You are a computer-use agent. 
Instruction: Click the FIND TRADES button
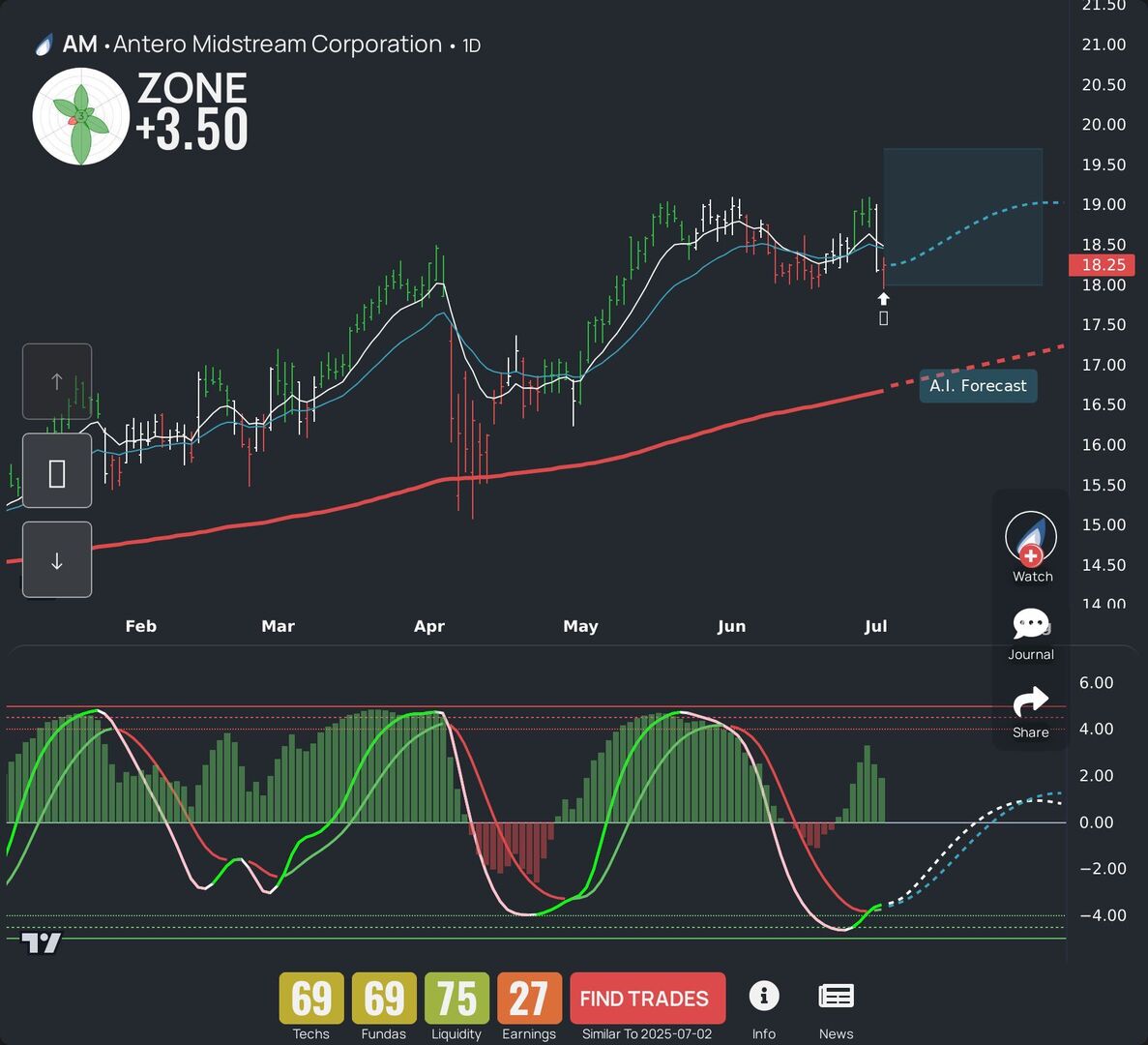pos(647,999)
